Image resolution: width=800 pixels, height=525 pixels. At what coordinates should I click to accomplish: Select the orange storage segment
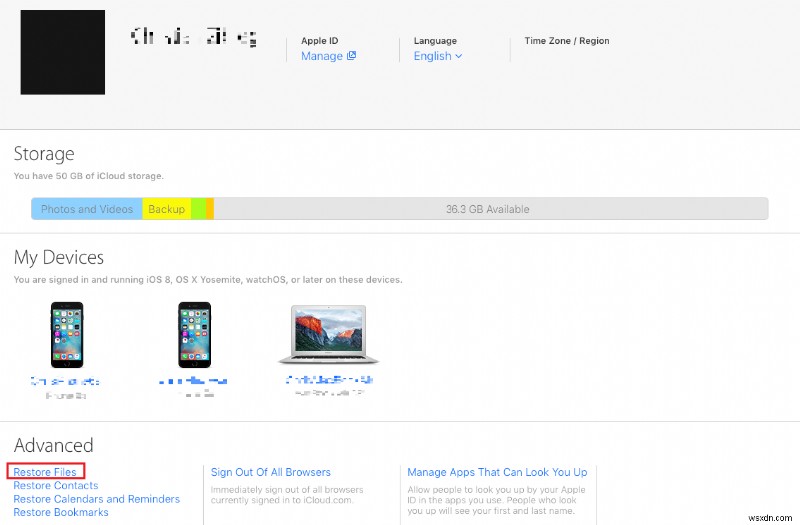210,209
